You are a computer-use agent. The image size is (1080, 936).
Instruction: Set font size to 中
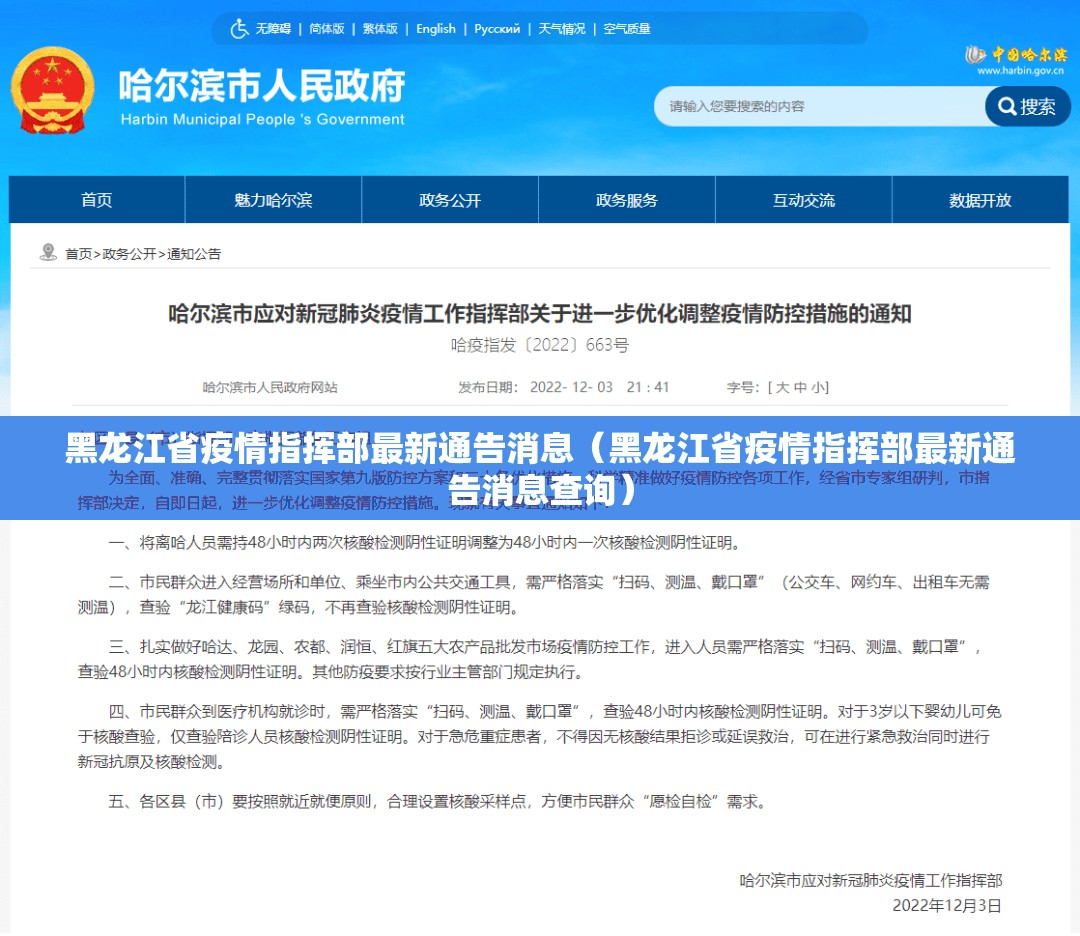tap(800, 387)
